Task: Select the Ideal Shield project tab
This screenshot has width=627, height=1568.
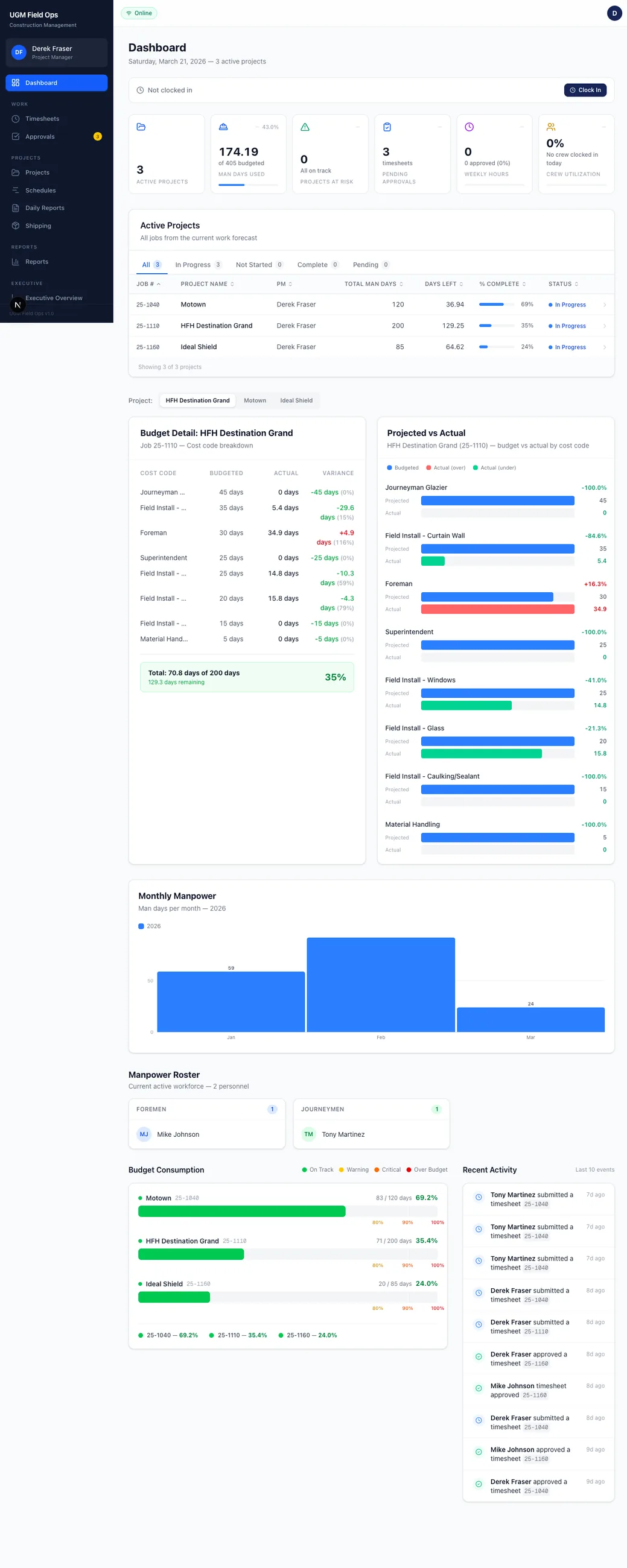Action: (296, 400)
